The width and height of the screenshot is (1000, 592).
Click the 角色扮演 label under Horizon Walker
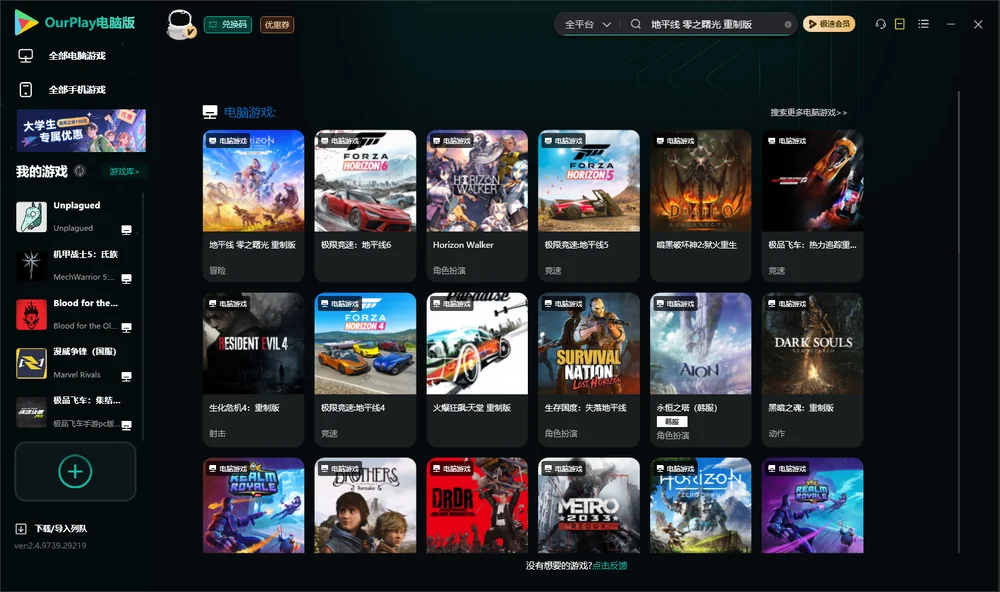click(x=449, y=270)
